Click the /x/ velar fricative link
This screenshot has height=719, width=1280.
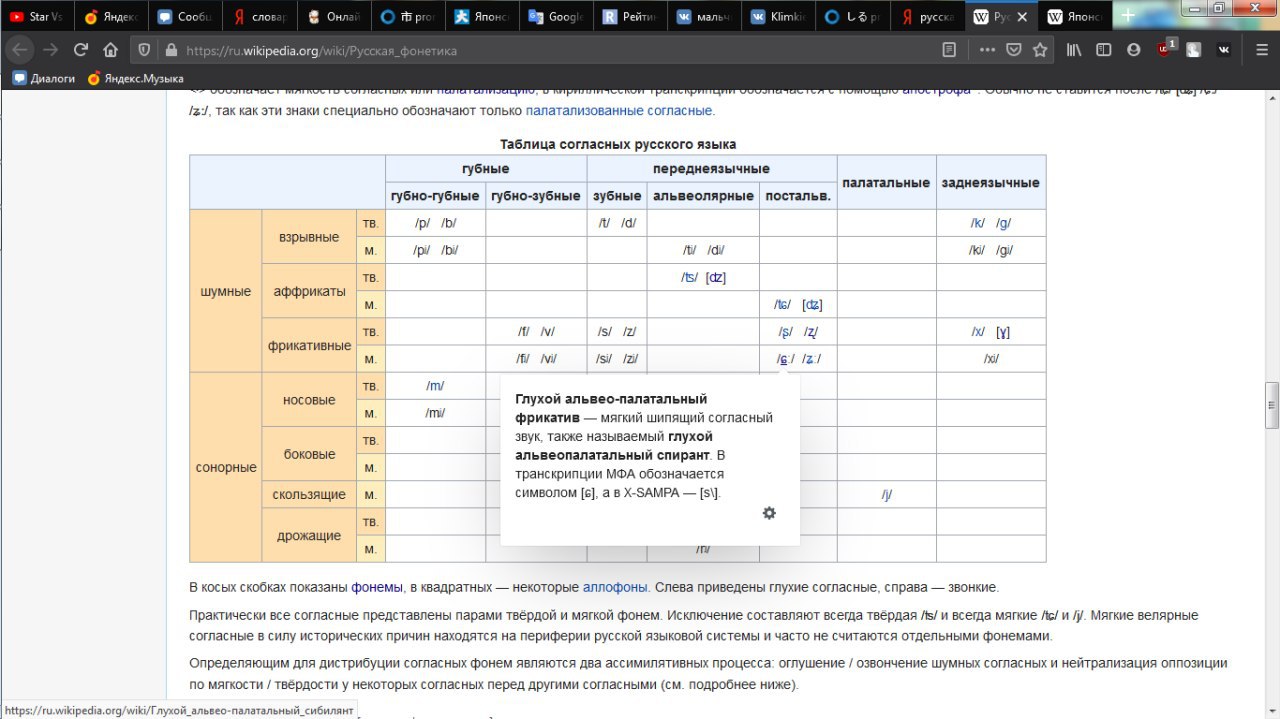(978, 332)
